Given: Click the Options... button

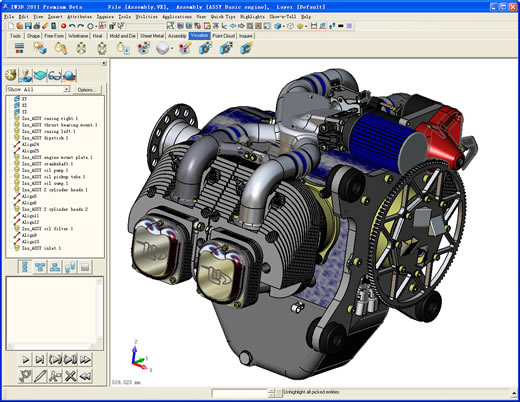Looking at the screenshot, I should tap(86, 90).
